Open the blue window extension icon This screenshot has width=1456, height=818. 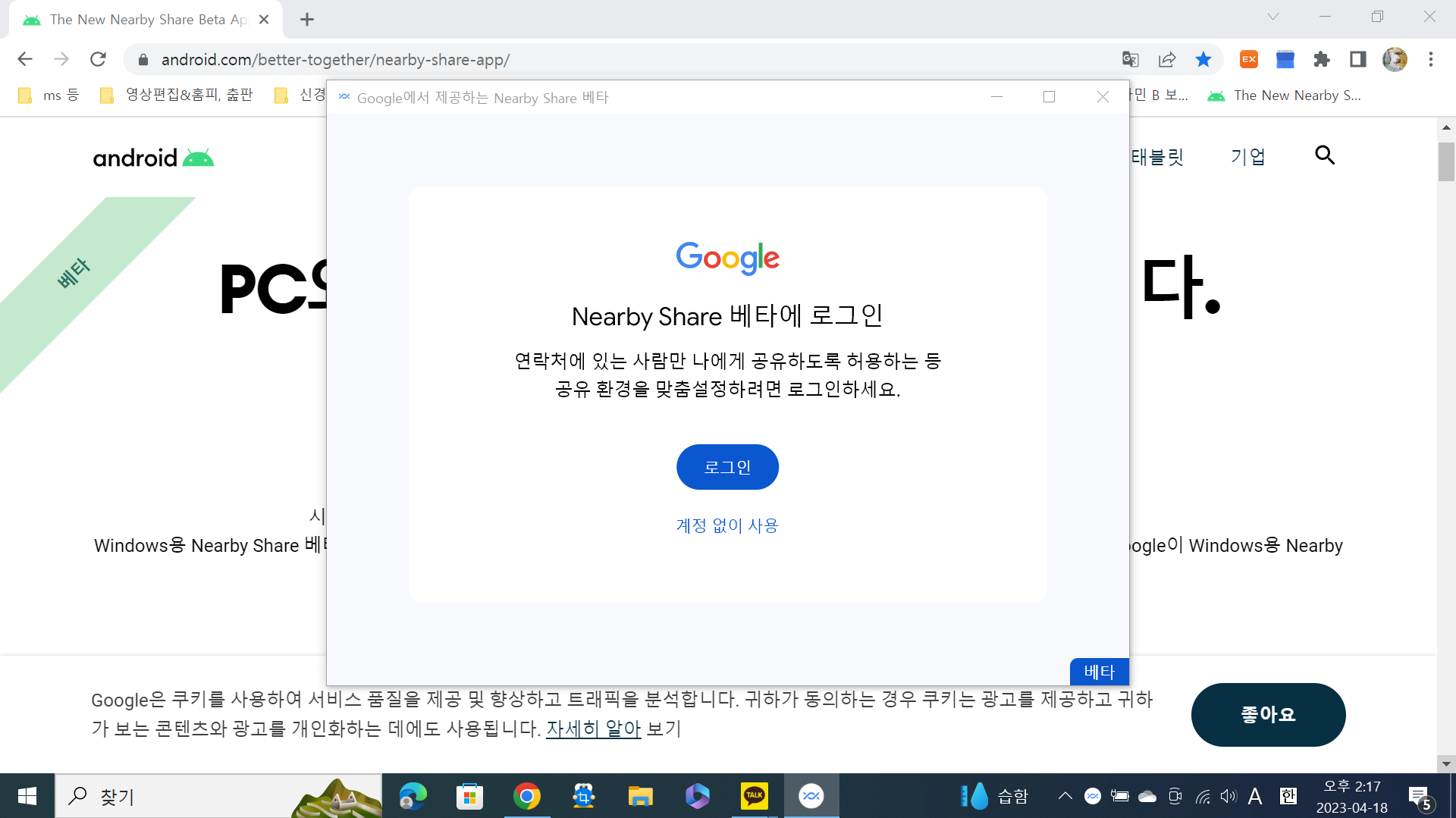pyautogui.click(x=1285, y=59)
